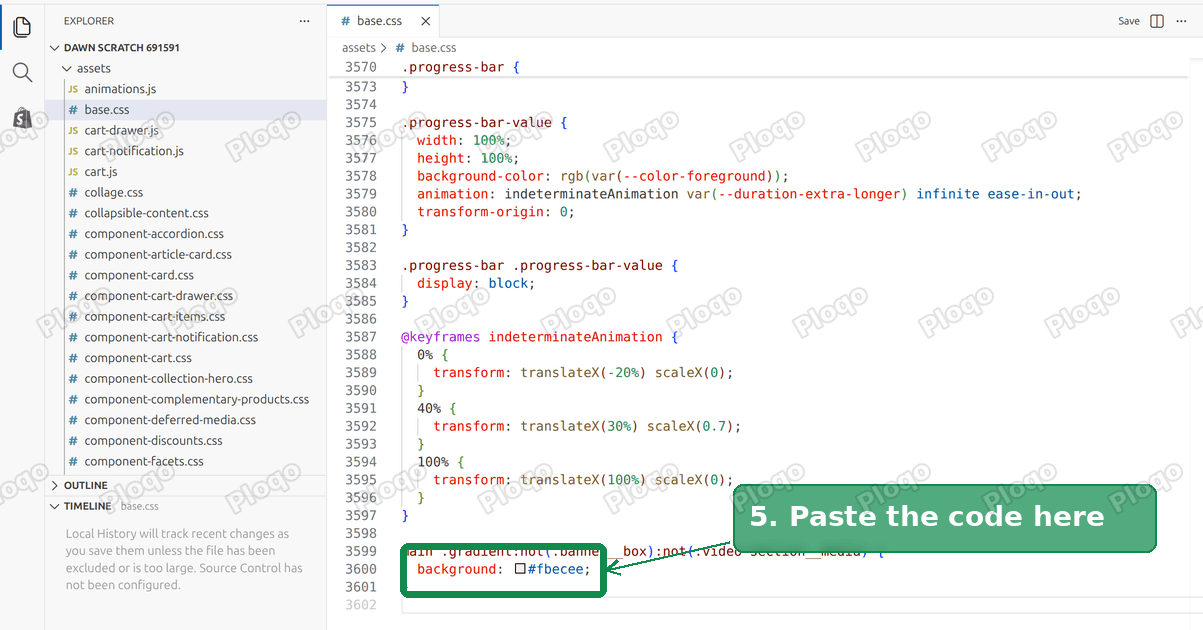This screenshot has height=630, width=1203.
Task: Open component-card.css file
Action: coord(186,275)
